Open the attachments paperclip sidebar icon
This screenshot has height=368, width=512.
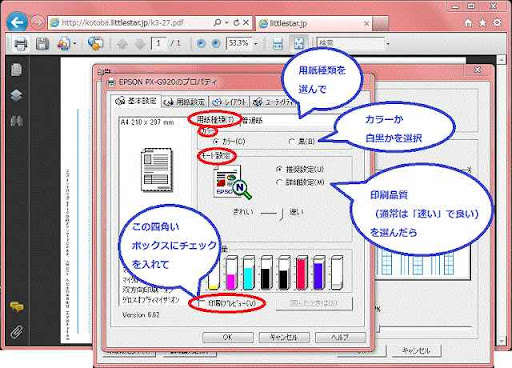tap(17, 332)
